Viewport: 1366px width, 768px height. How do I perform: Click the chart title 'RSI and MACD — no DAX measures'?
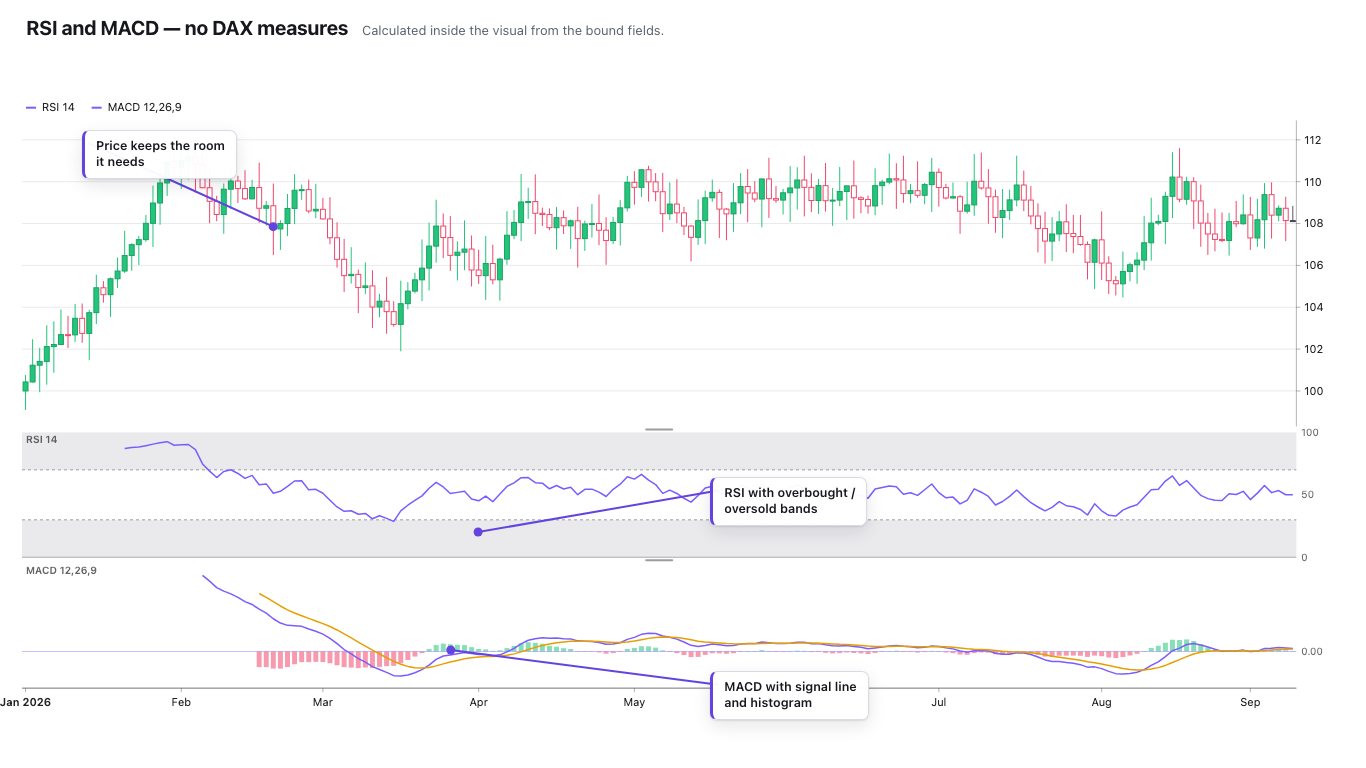[x=187, y=29]
